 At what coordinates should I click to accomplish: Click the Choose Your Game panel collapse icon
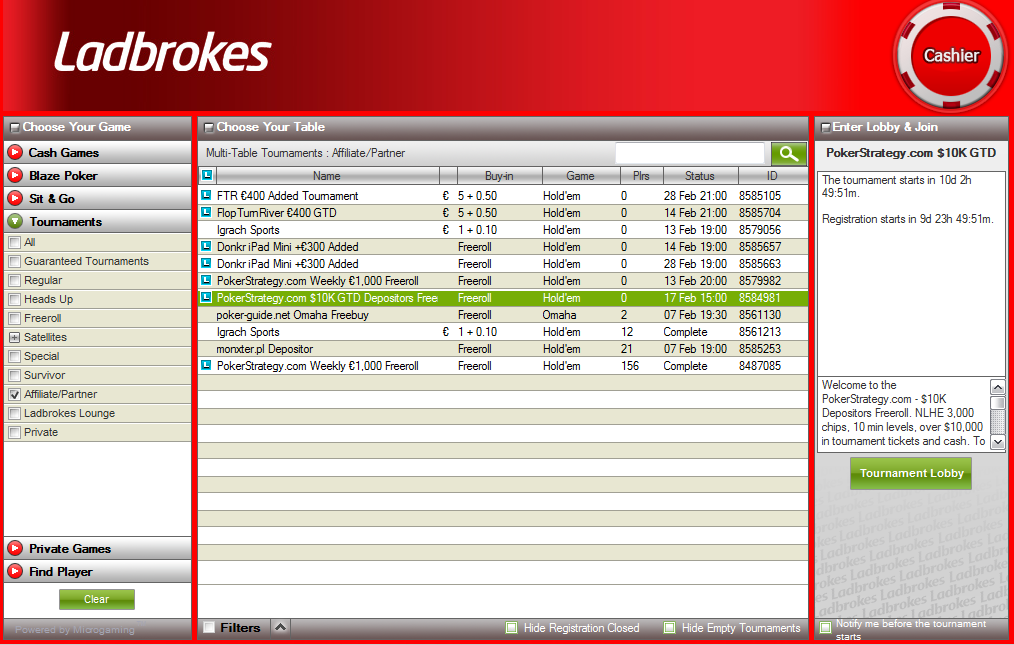(15, 127)
